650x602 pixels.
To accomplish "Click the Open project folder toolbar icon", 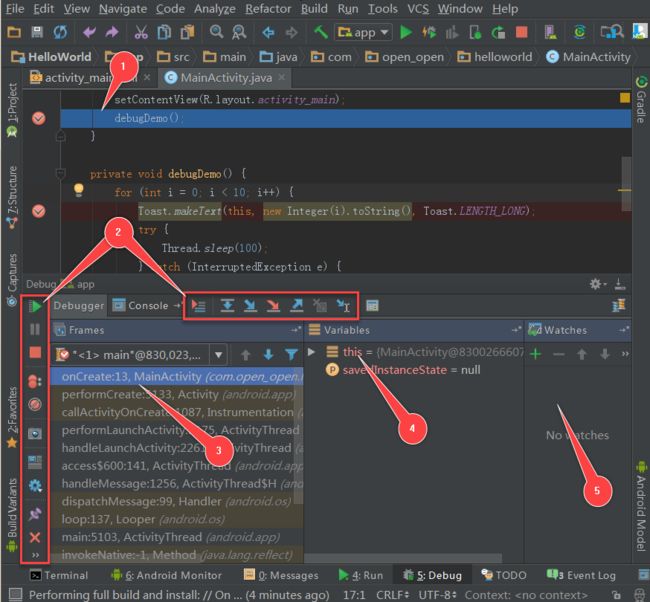I will tap(14, 32).
